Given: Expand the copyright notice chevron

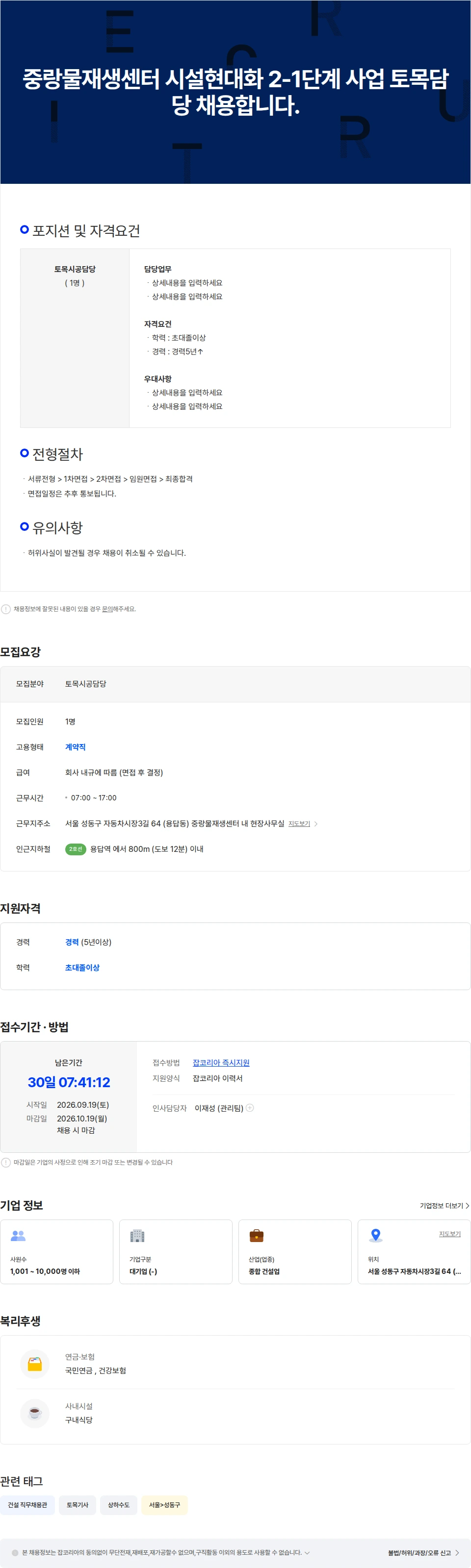Looking at the screenshot, I should 307,1553.
